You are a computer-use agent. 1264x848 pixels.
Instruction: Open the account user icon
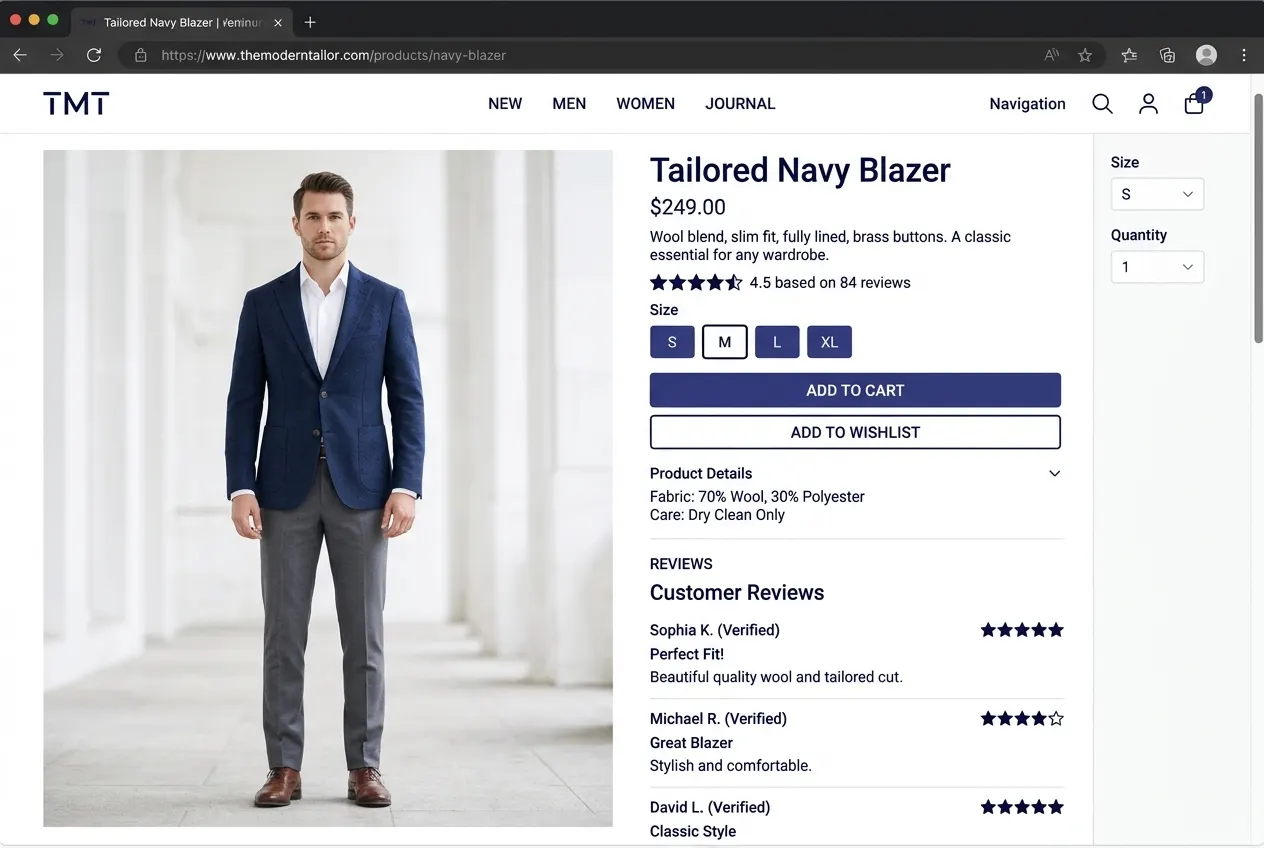coord(1148,104)
